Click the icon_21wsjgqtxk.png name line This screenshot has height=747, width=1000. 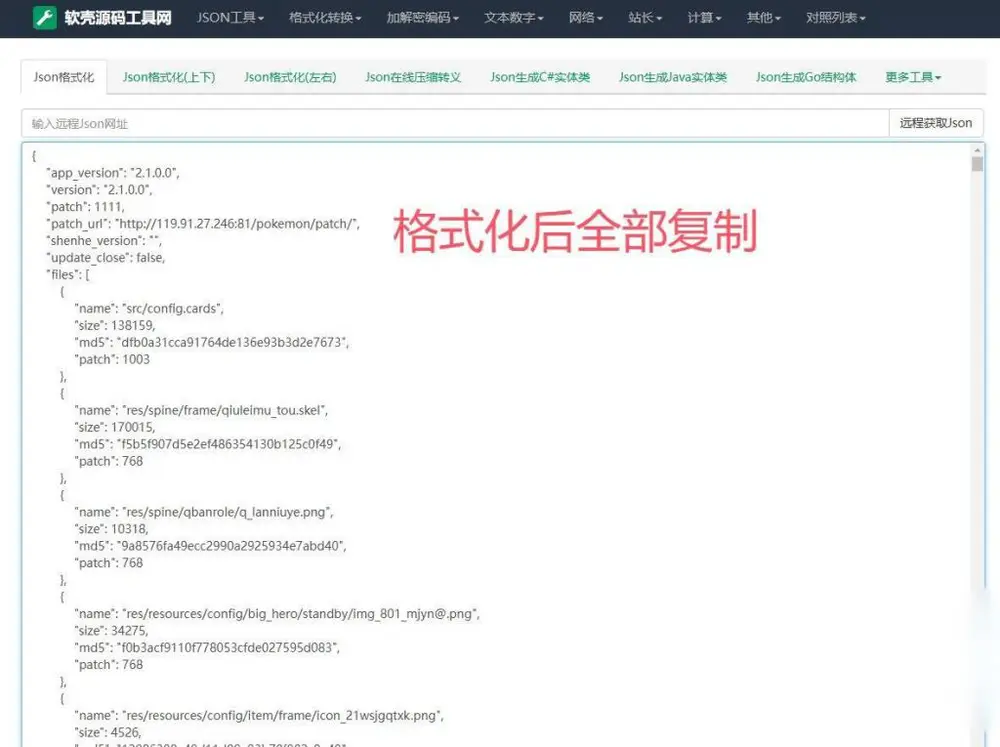point(260,716)
